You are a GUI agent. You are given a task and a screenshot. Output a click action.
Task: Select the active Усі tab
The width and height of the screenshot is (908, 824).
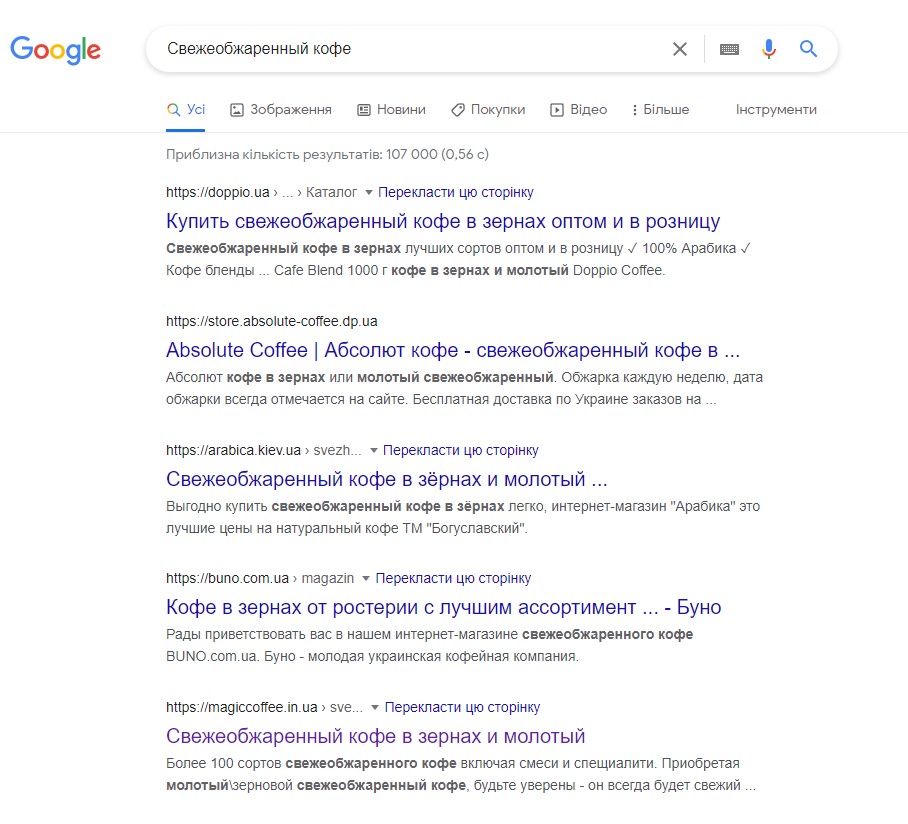coord(187,110)
